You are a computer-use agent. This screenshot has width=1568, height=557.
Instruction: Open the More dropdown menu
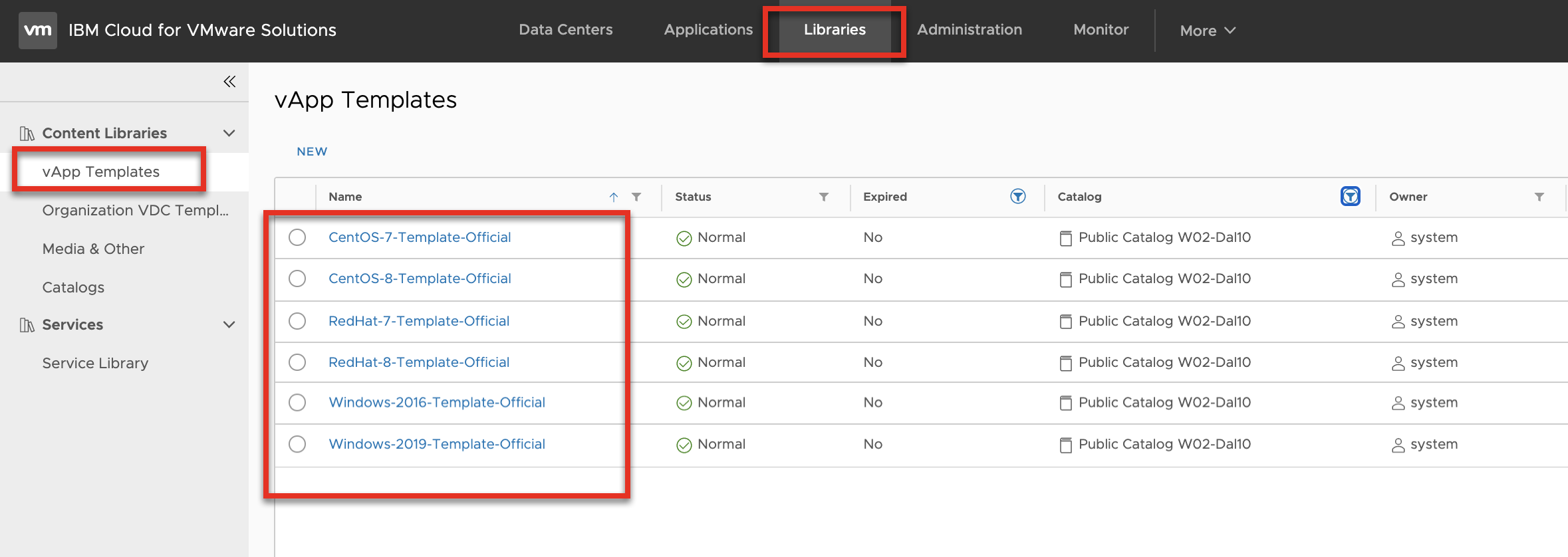(1207, 31)
